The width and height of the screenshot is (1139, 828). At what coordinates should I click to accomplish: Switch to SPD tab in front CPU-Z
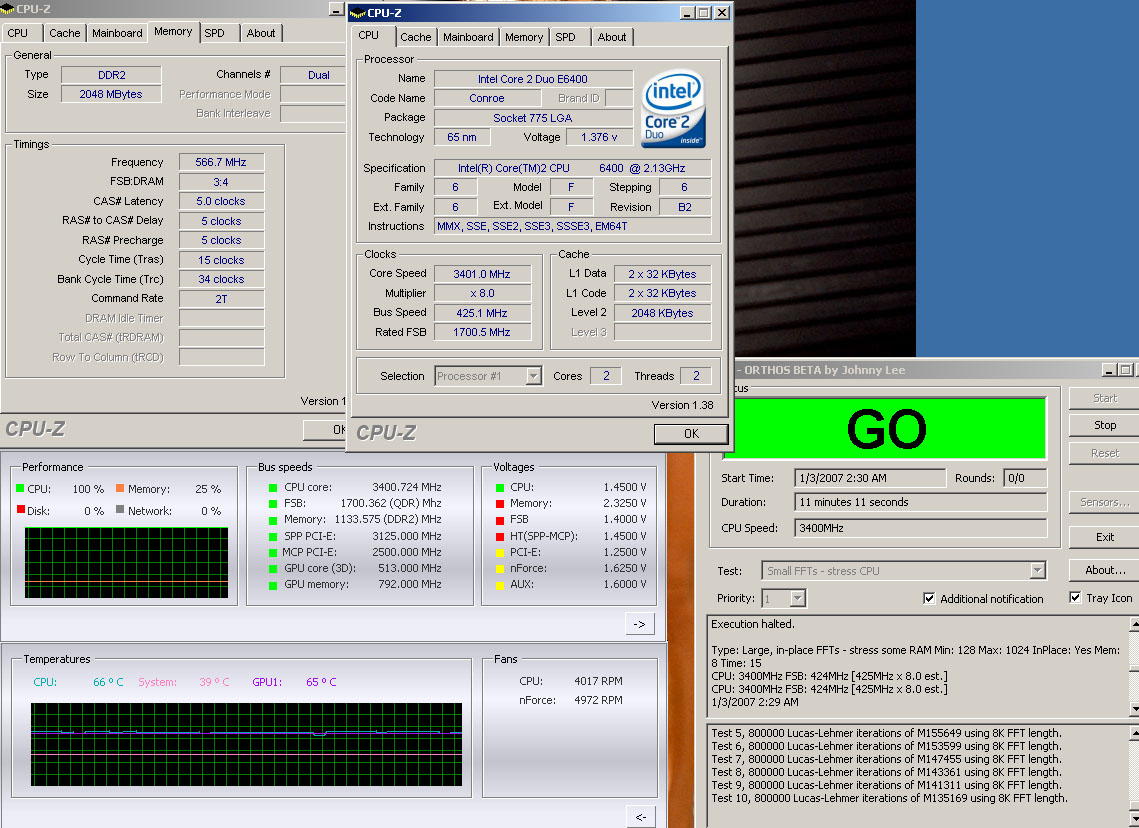565,37
